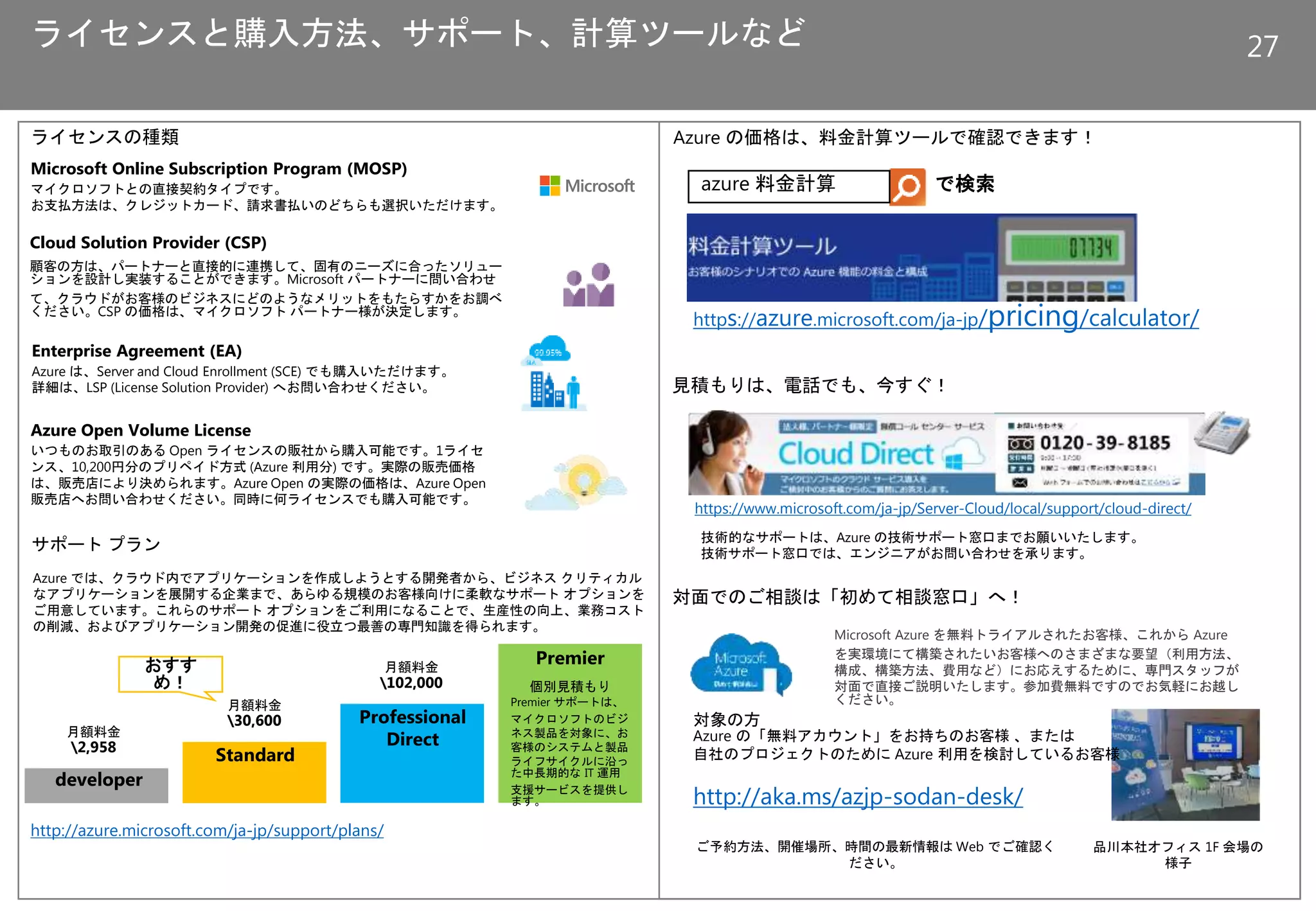Click the lightbulb cloud icon
This screenshot has height=911, width=1316.
click(x=576, y=482)
